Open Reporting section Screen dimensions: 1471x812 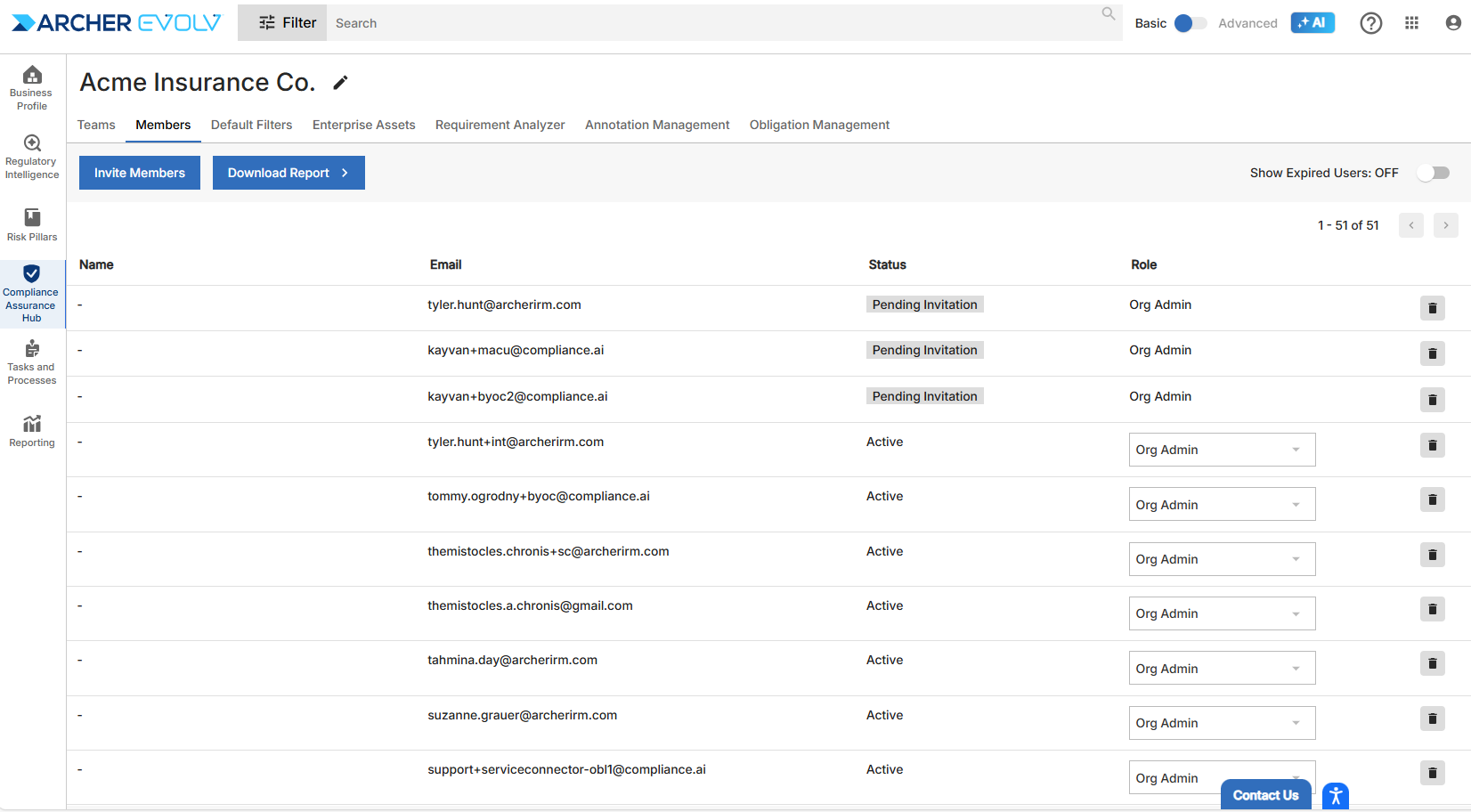32,431
